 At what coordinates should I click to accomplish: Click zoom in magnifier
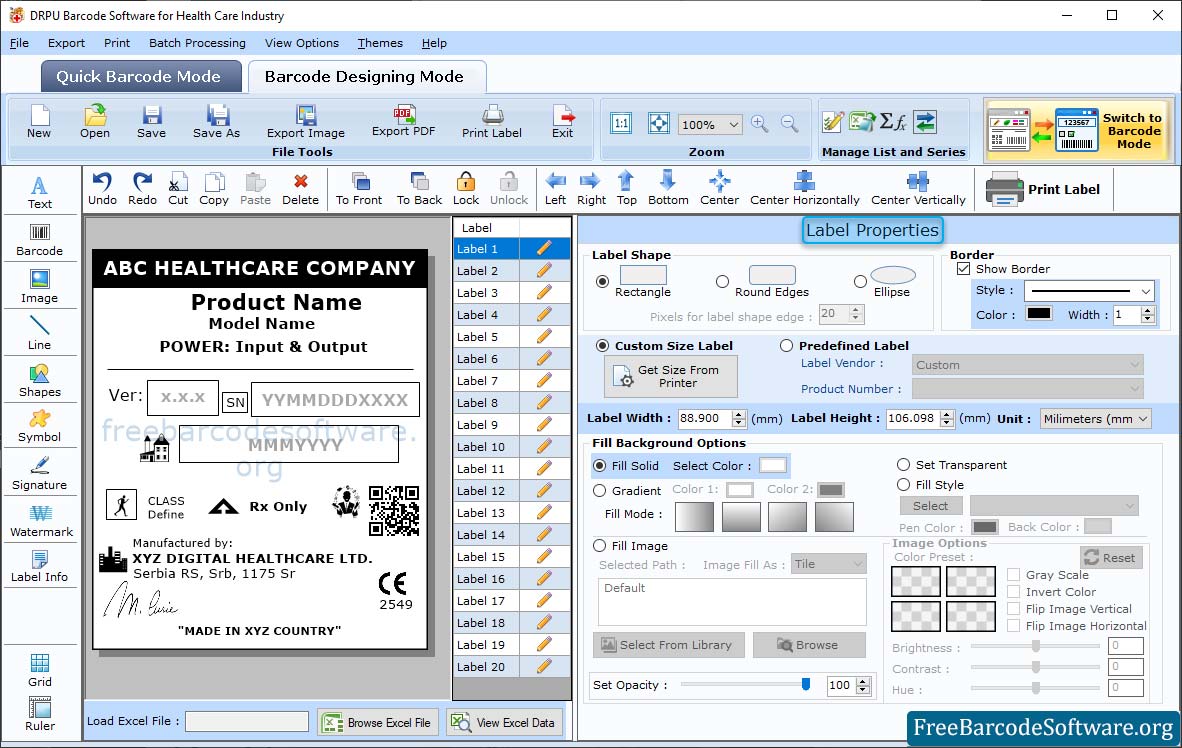(x=760, y=124)
